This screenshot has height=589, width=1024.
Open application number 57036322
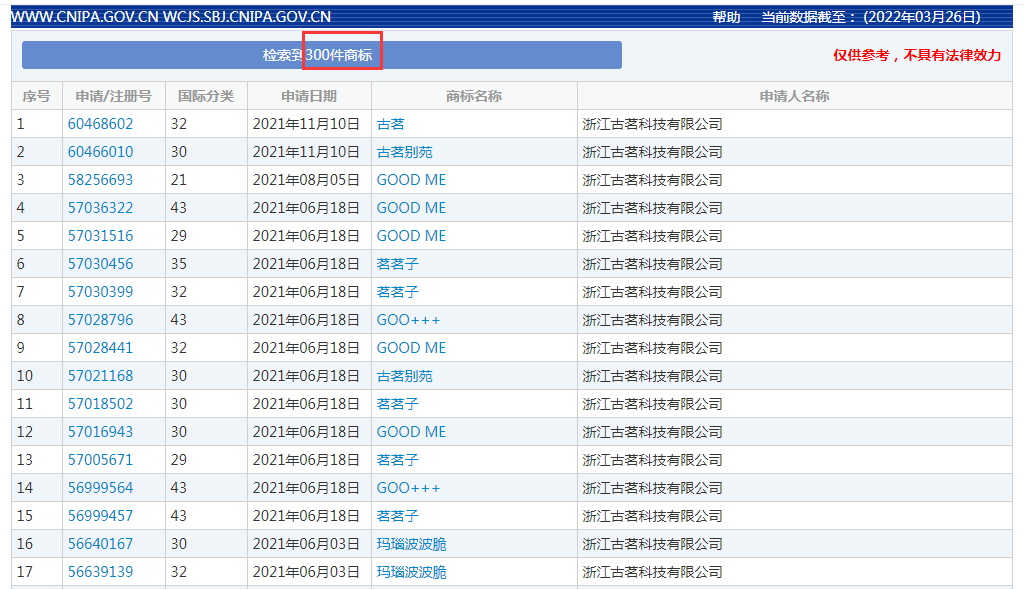point(101,208)
